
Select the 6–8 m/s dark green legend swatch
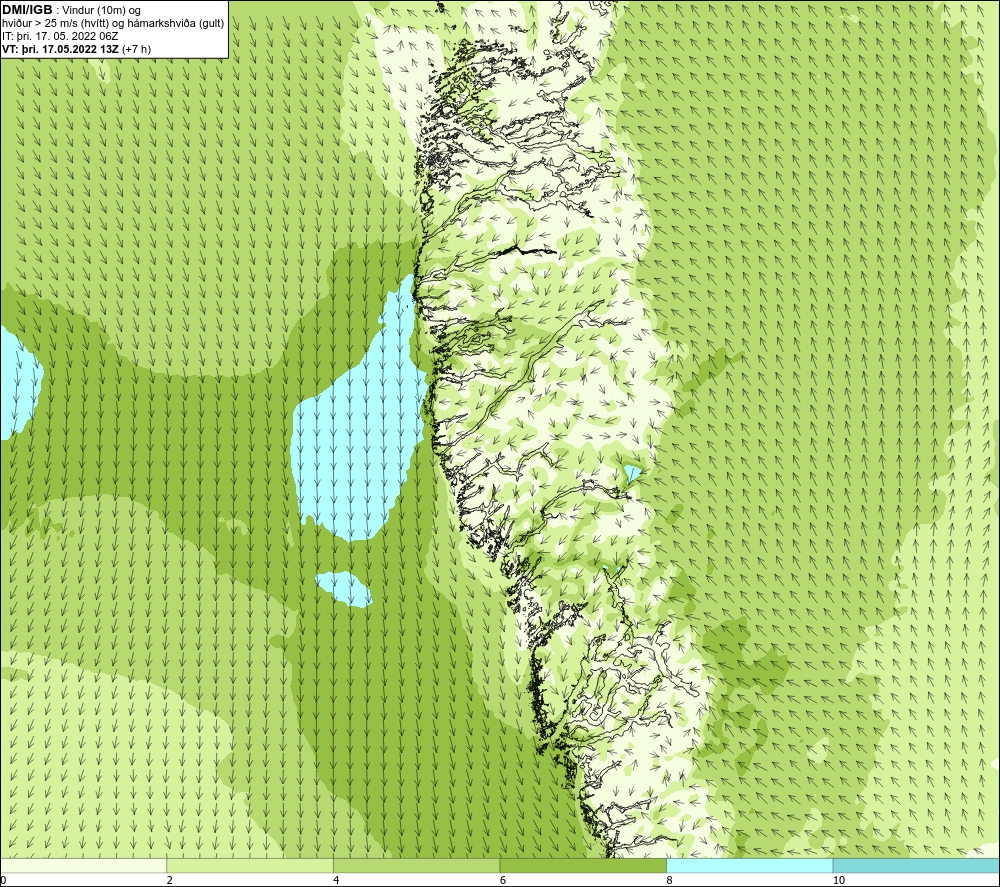point(583,865)
